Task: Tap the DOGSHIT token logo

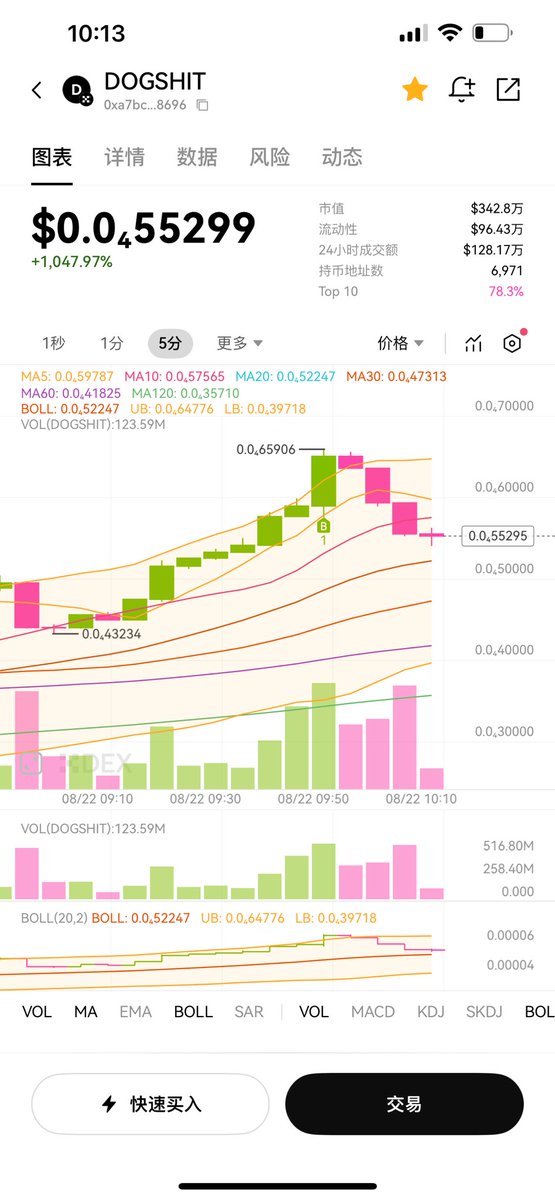Action: click(78, 90)
